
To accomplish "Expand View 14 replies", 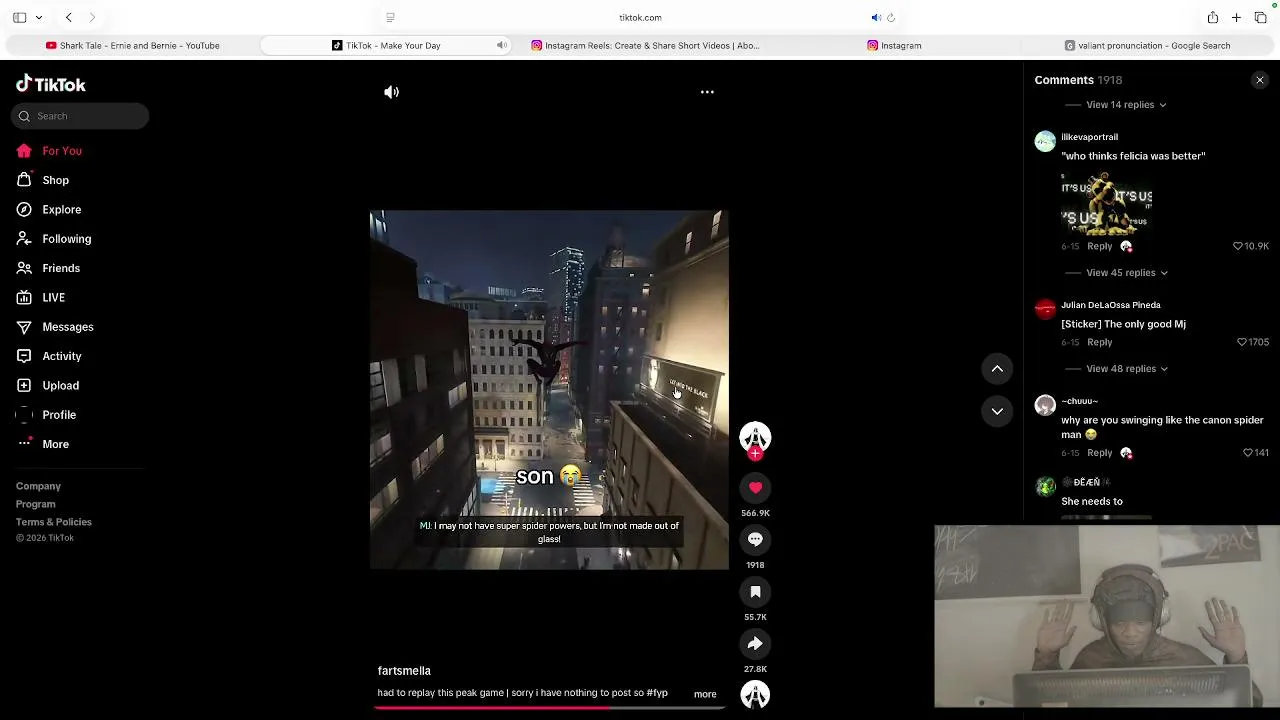I will (1125, 105).
